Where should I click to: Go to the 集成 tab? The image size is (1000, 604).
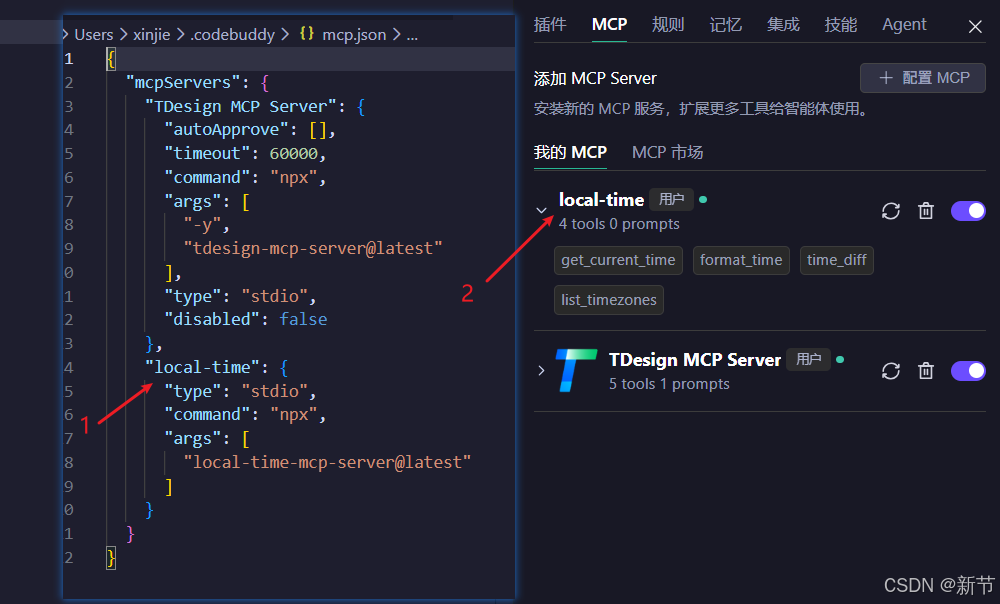point(783,25)
